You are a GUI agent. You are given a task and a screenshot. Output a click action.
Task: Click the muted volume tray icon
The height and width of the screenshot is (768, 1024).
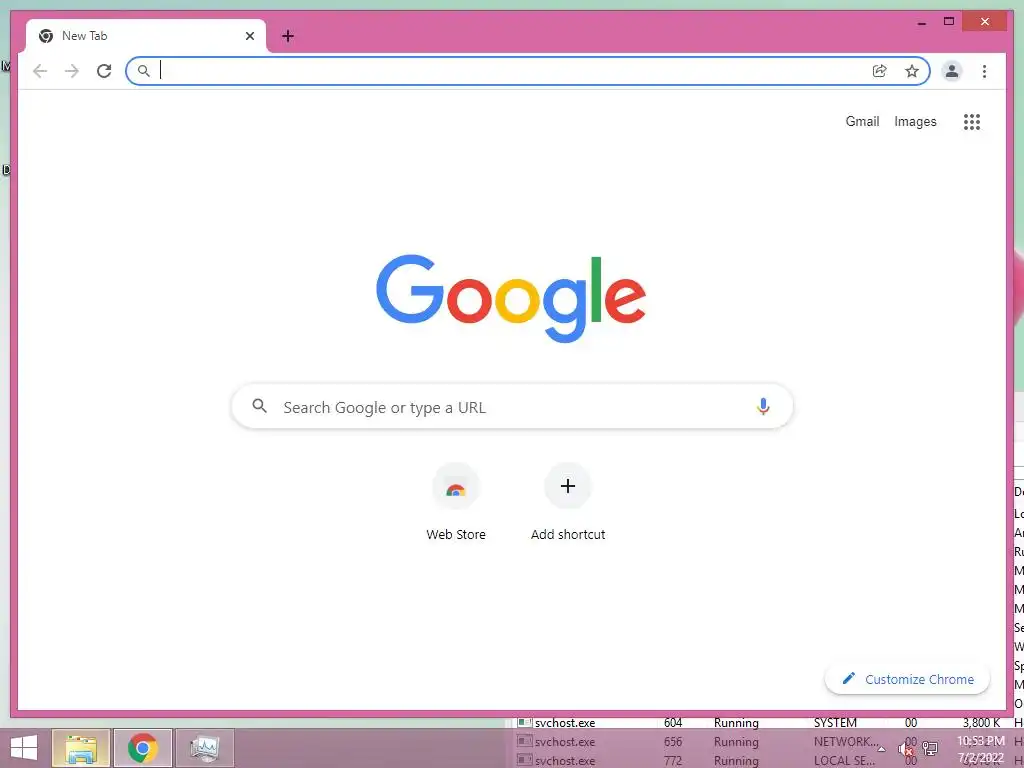[905, 749]
